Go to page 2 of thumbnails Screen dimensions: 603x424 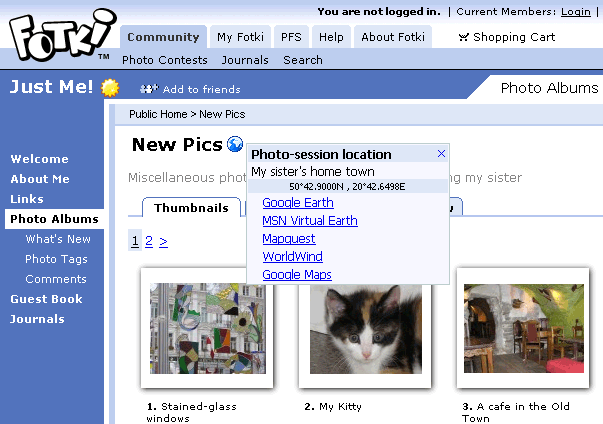click(149, 241)
